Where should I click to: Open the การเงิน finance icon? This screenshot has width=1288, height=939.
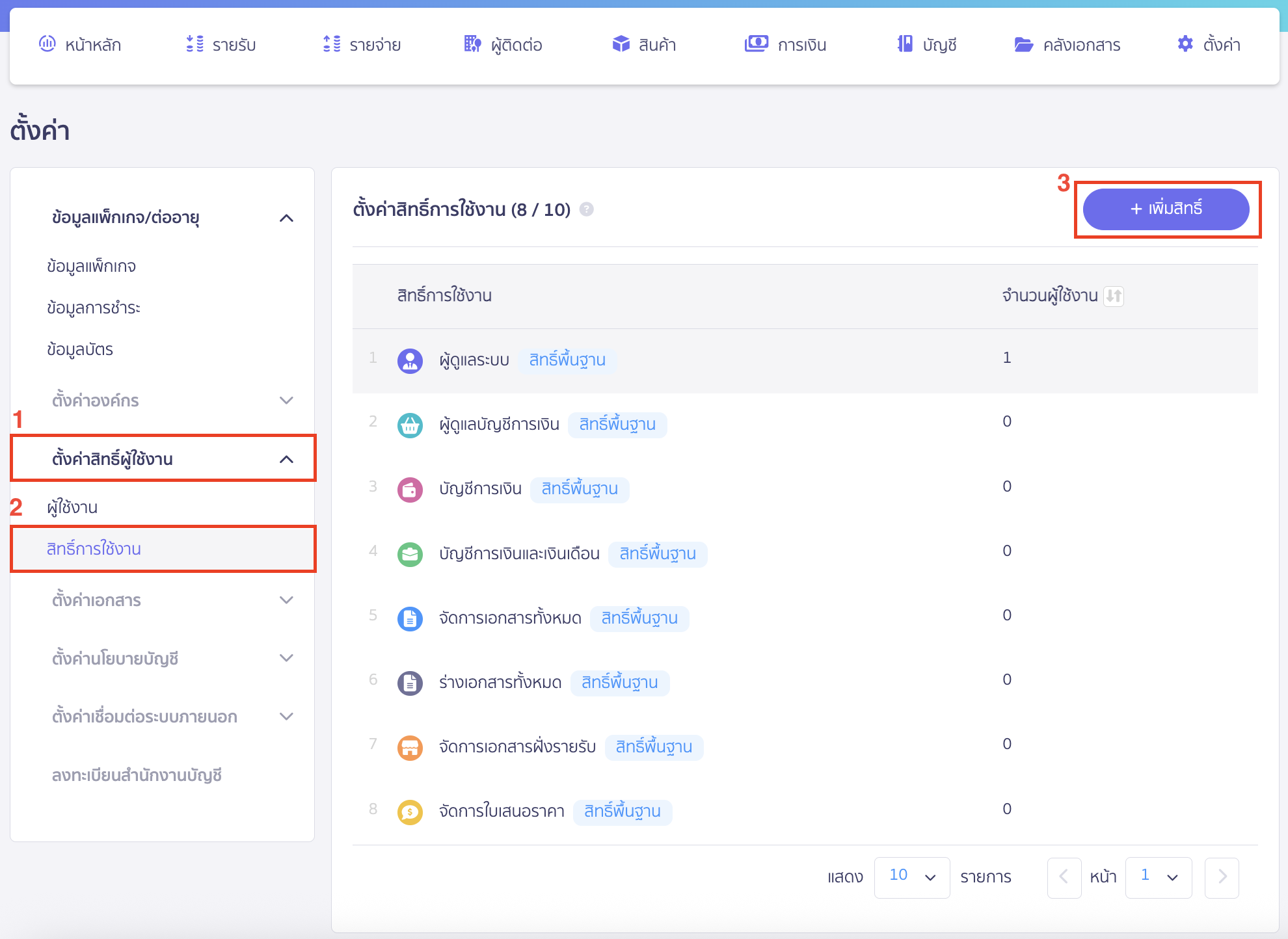(x=756, y=44)
